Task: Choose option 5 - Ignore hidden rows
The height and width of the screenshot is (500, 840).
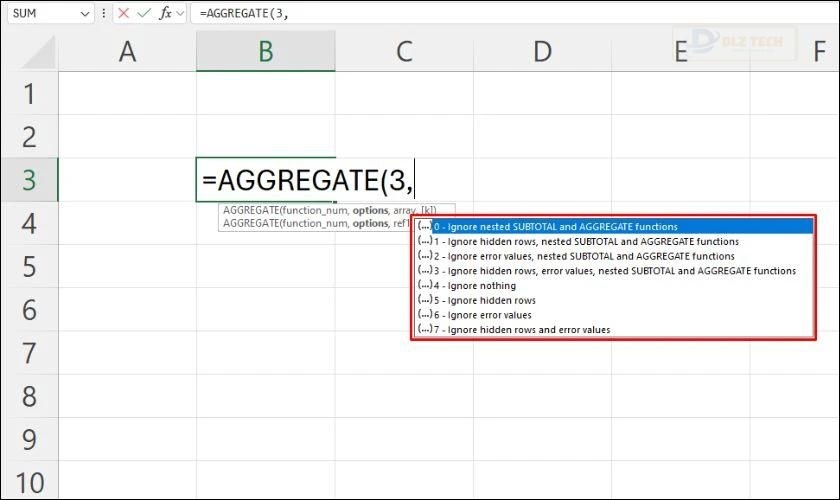Action: [x=614, y=300]
